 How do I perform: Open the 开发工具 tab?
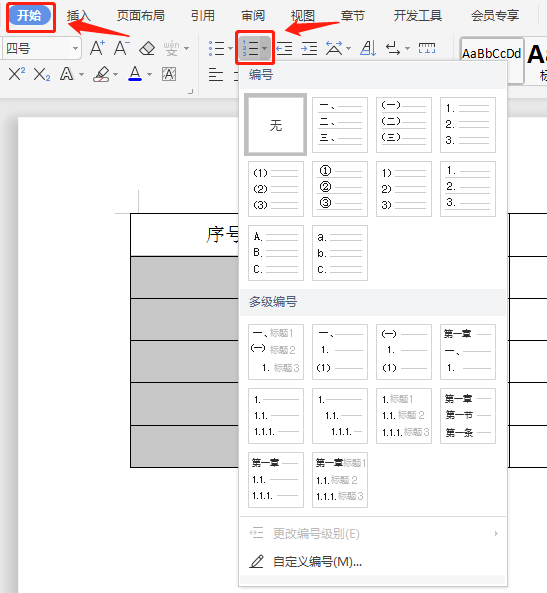tap(418, 16)
